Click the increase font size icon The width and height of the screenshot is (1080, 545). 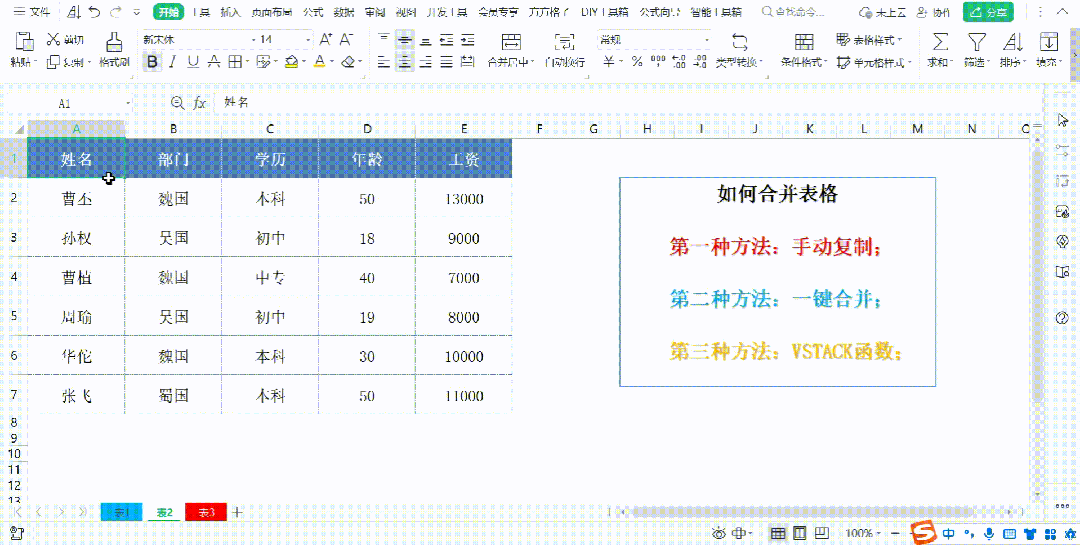point(325,40)
